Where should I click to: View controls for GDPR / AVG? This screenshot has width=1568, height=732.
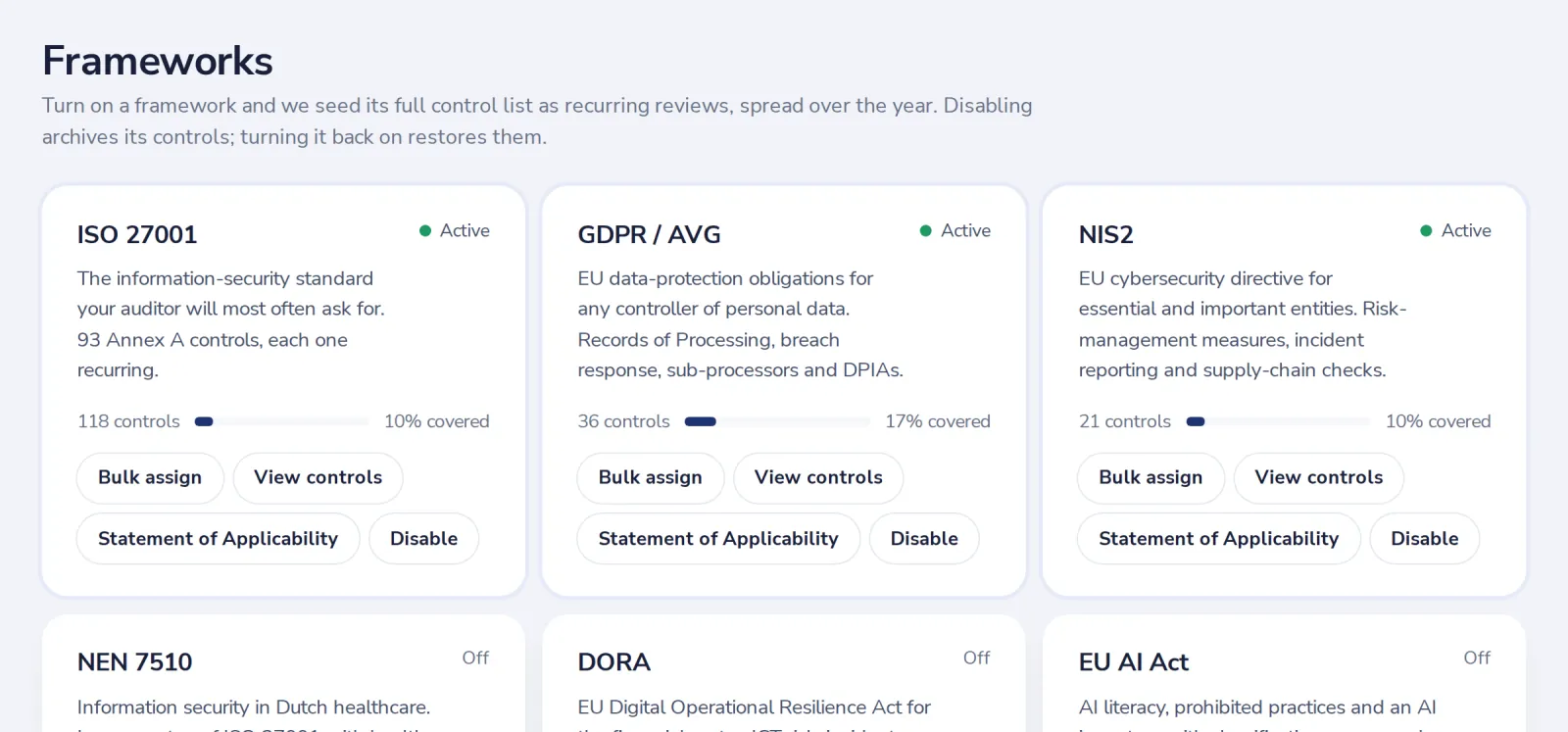[818, 478]
